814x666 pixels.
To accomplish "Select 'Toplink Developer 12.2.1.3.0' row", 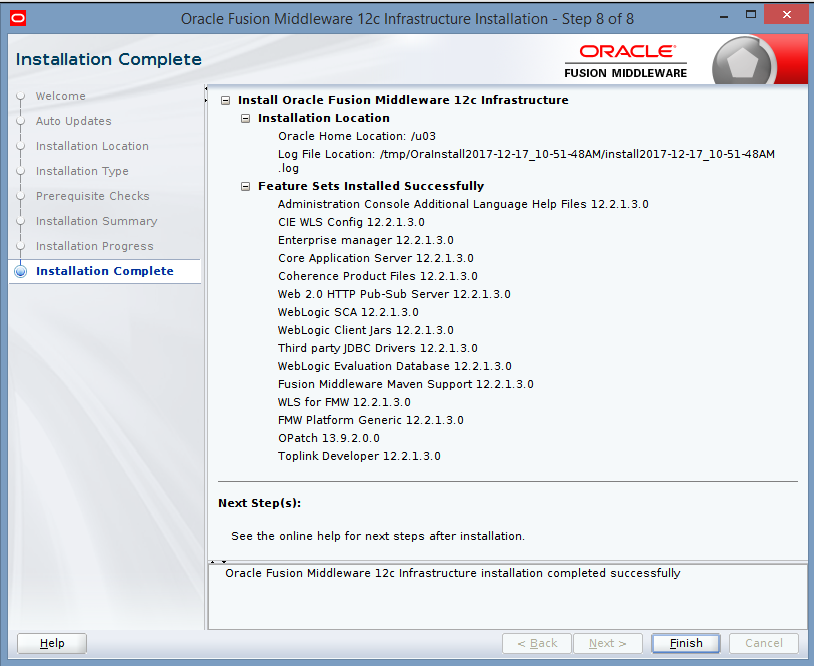I will tap(359, 456).
